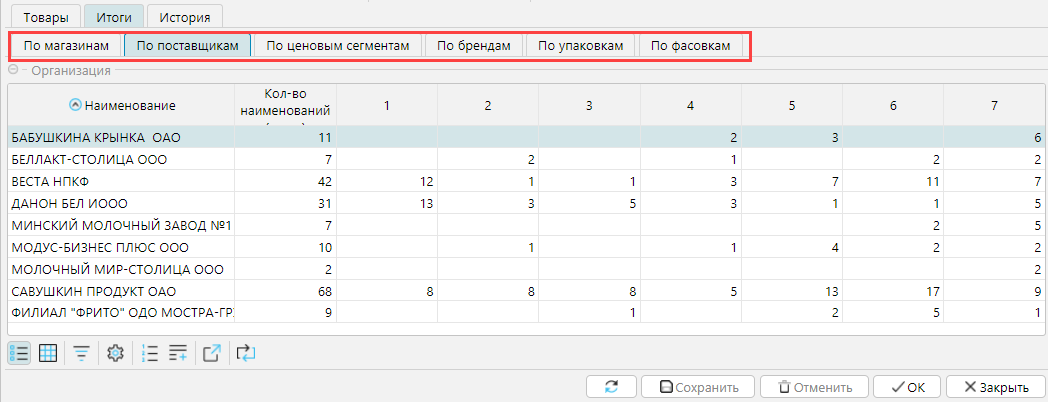This screenshot has height=402, width=1048.
Task: Open the filter icon in bottom toolbar
Action: coord(81,352)
